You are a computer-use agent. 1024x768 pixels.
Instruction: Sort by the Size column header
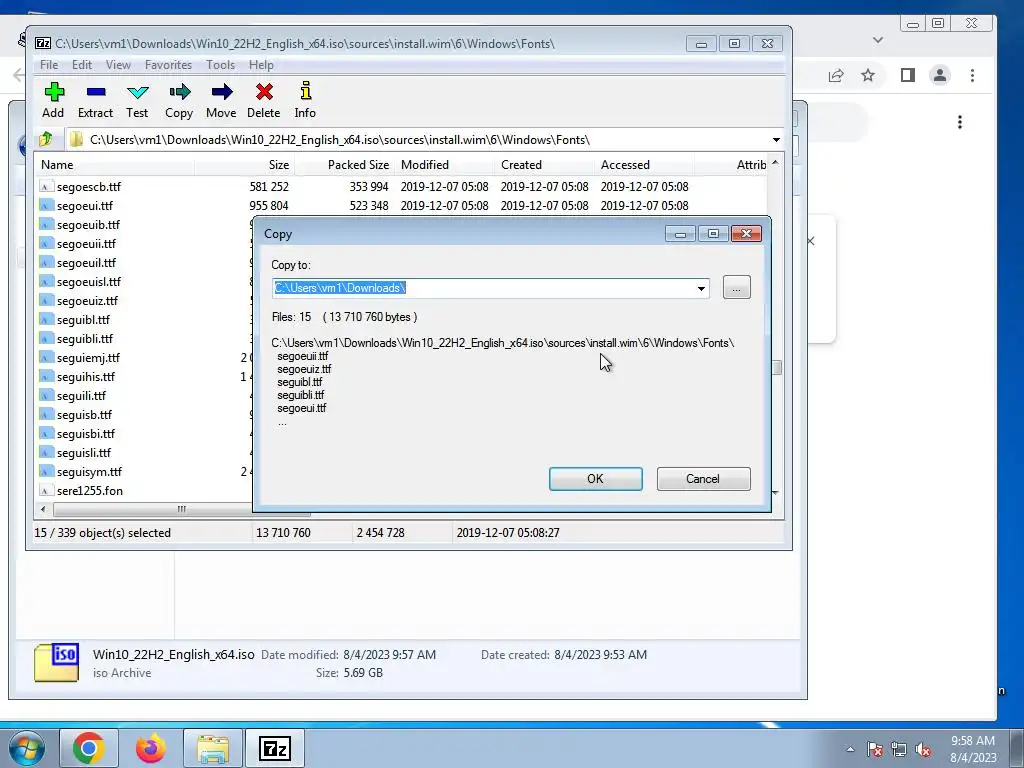[244, 165]
